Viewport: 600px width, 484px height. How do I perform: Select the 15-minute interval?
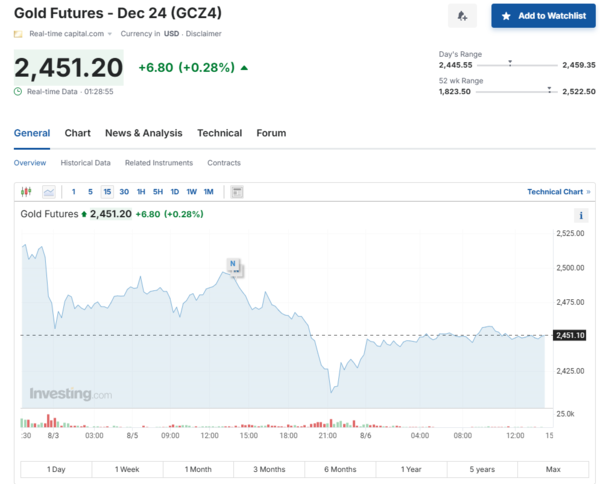click(x=107, y=192)
